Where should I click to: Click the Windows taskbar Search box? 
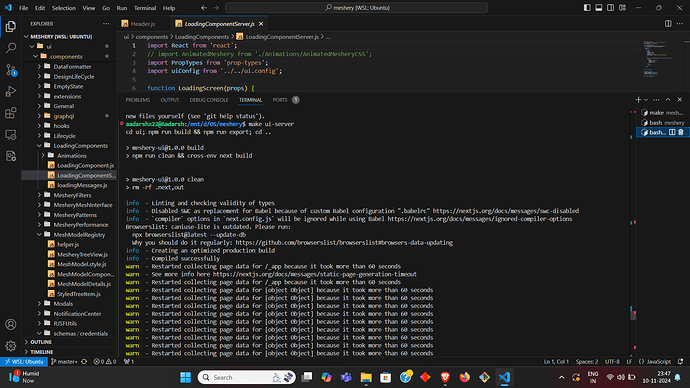(246, 377)
